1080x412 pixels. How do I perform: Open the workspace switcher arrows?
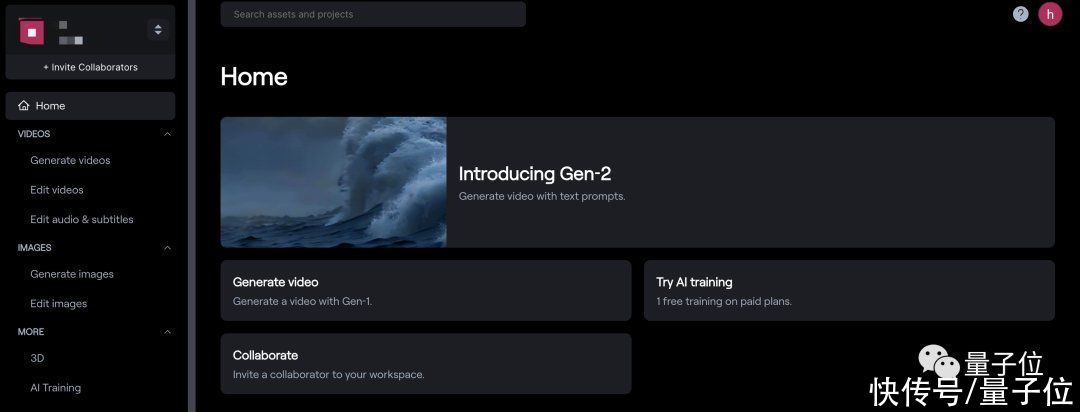pyautogui.click(x=158, y=30)
